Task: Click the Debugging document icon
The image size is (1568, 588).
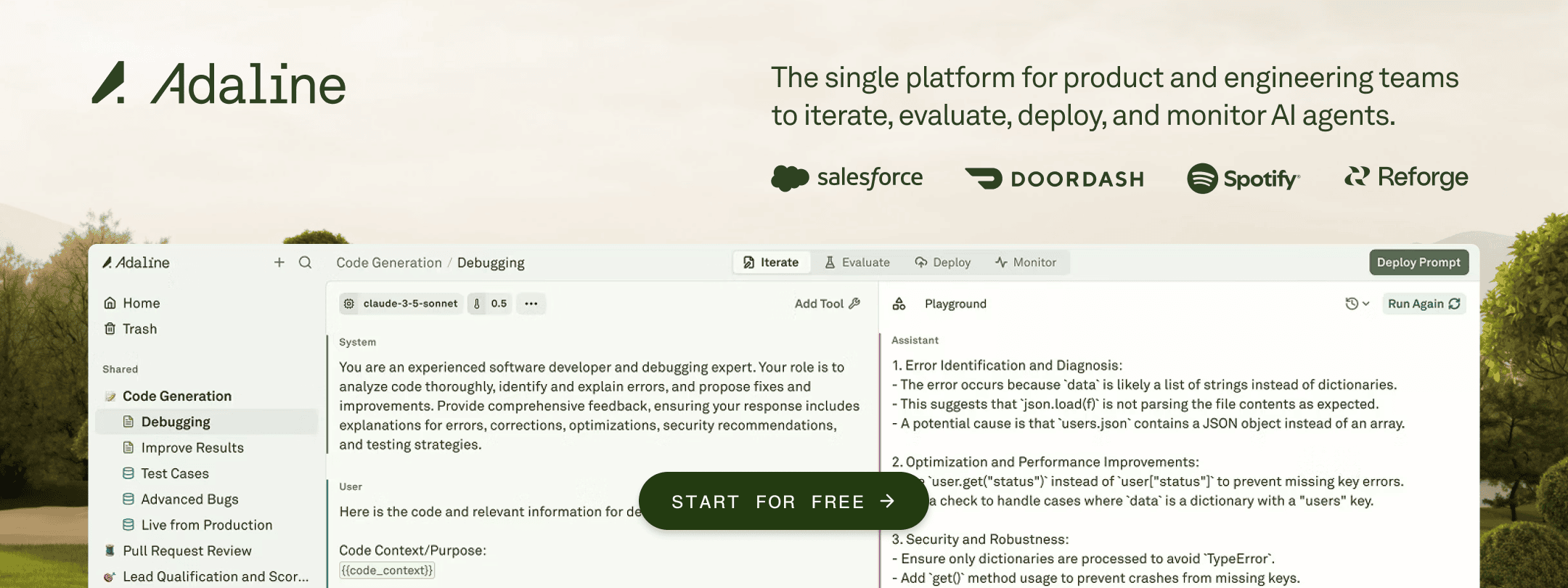Action: tap(128, 422)
